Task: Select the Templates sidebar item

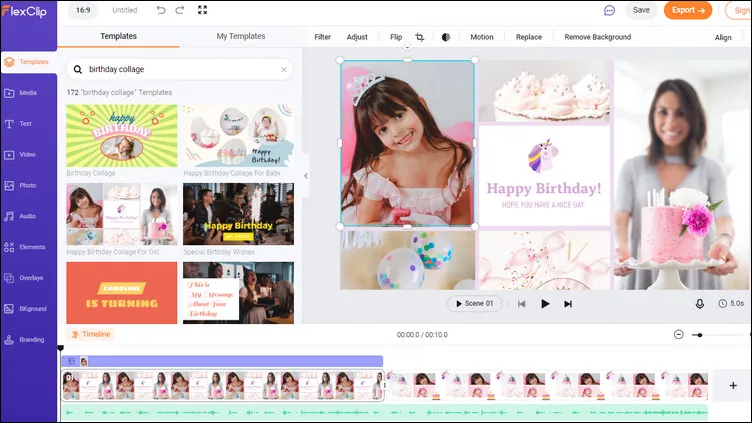Action: tap(27, 62)
